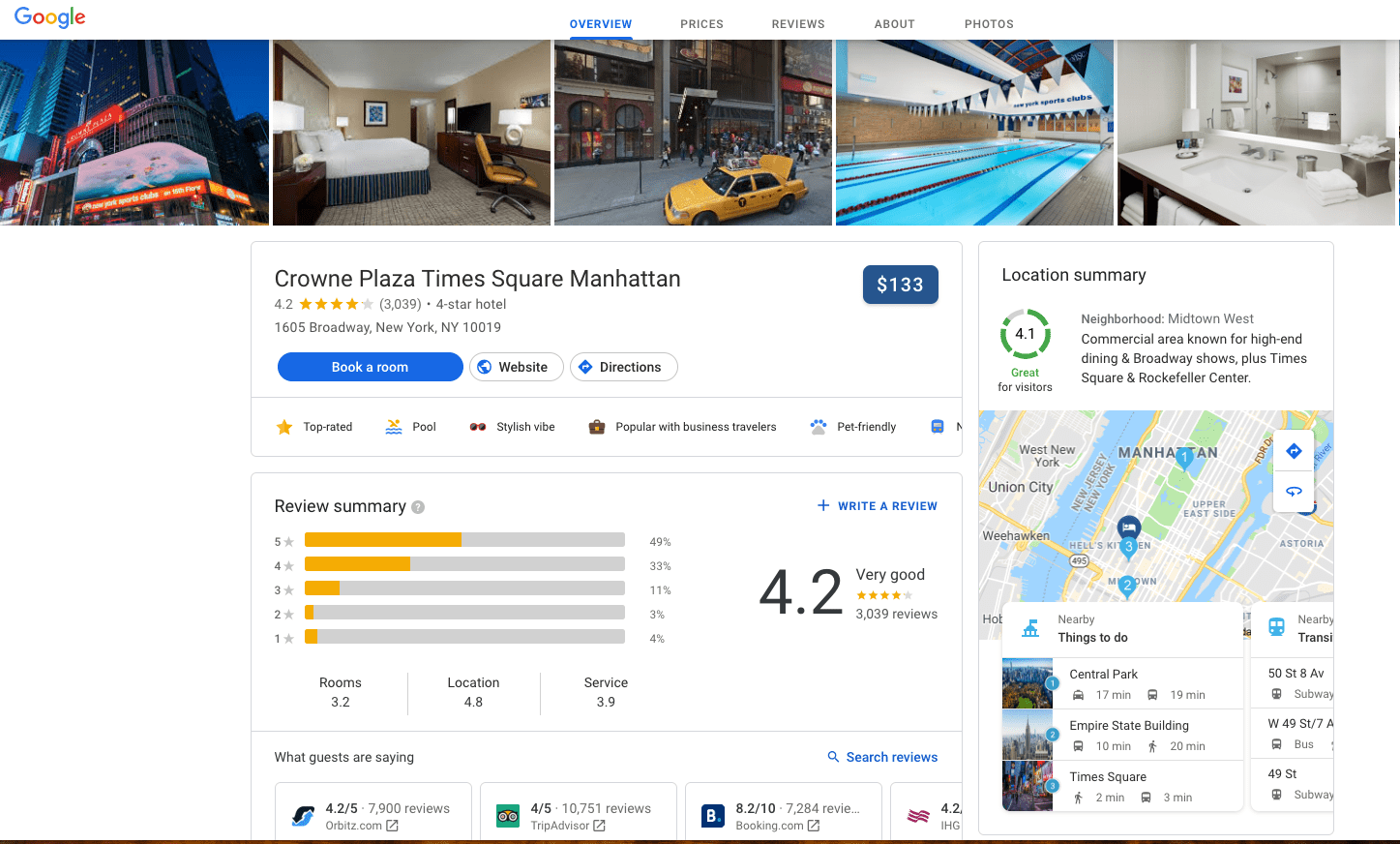
Task: Click the Pool amenity icon
Action: pyautogui.click(x=394, y=427)
